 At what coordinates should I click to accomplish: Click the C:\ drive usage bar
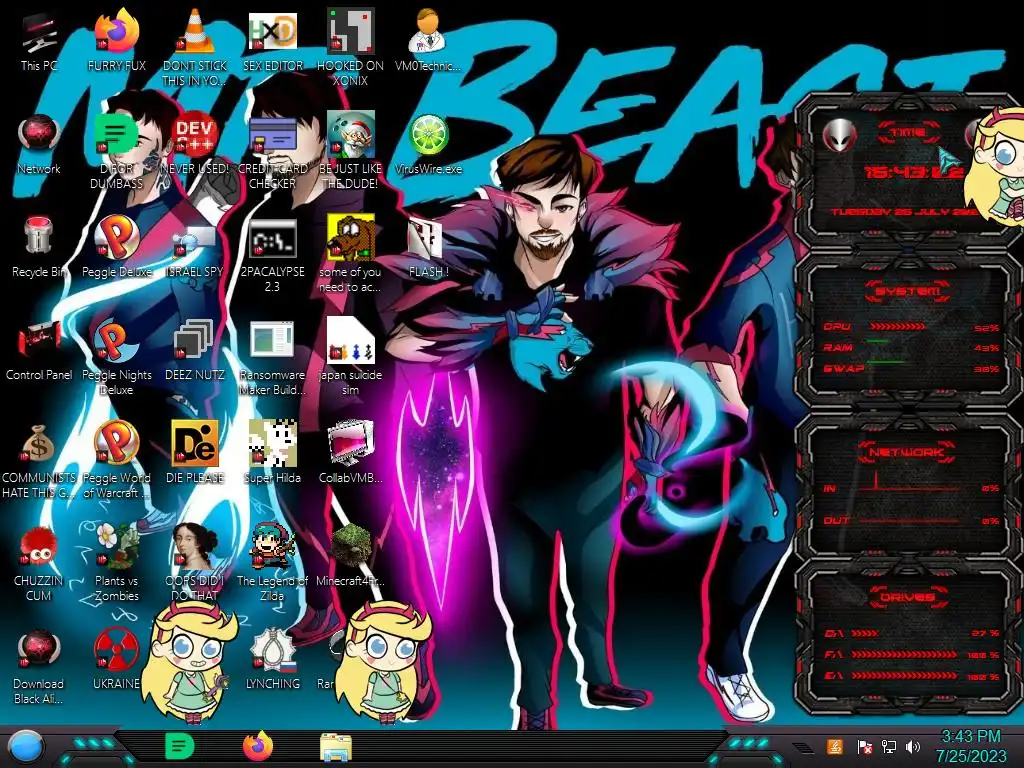[865, 633]
